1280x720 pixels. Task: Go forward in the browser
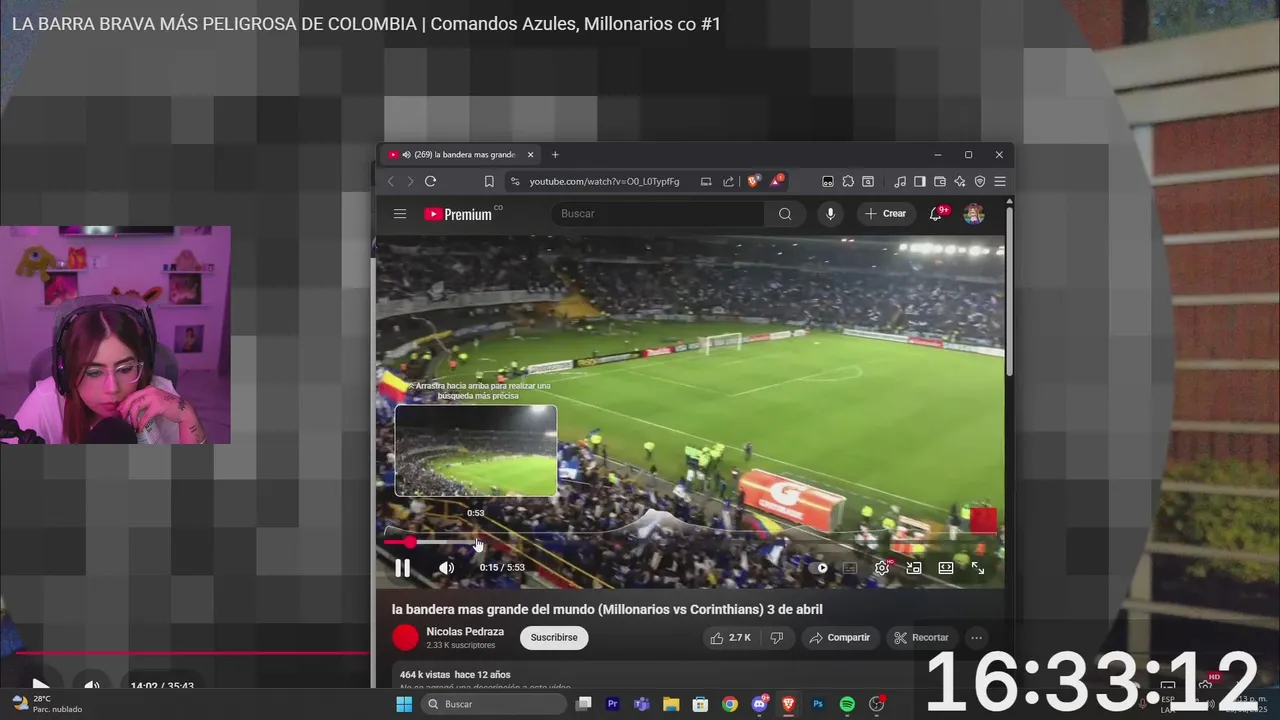pos(409,181)
